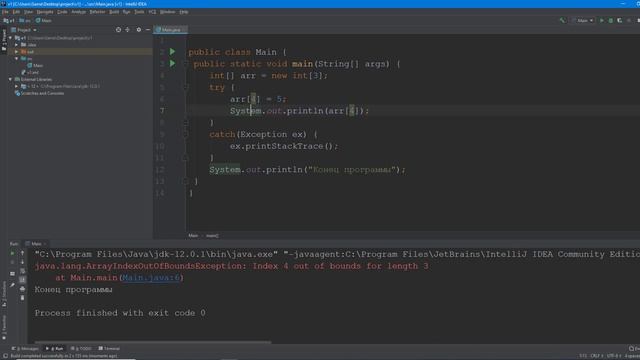Viewport: 640px width, 360px height.
Task: Expand the out folder node
Action: tap(16, 52)
